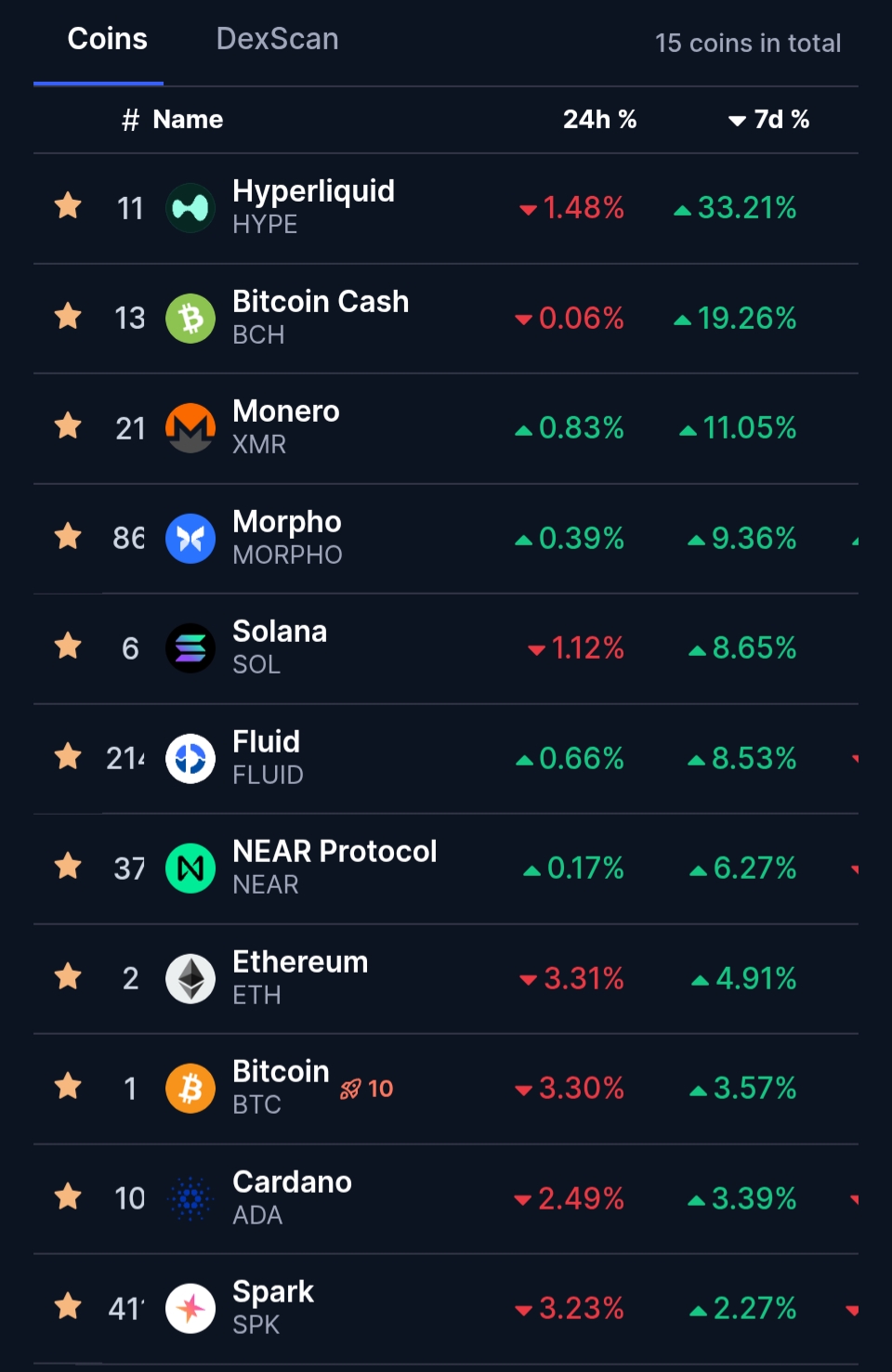Tap the Morpho butterfly logo
This screenshot has height=1372, width=892.
coord(190,539)
